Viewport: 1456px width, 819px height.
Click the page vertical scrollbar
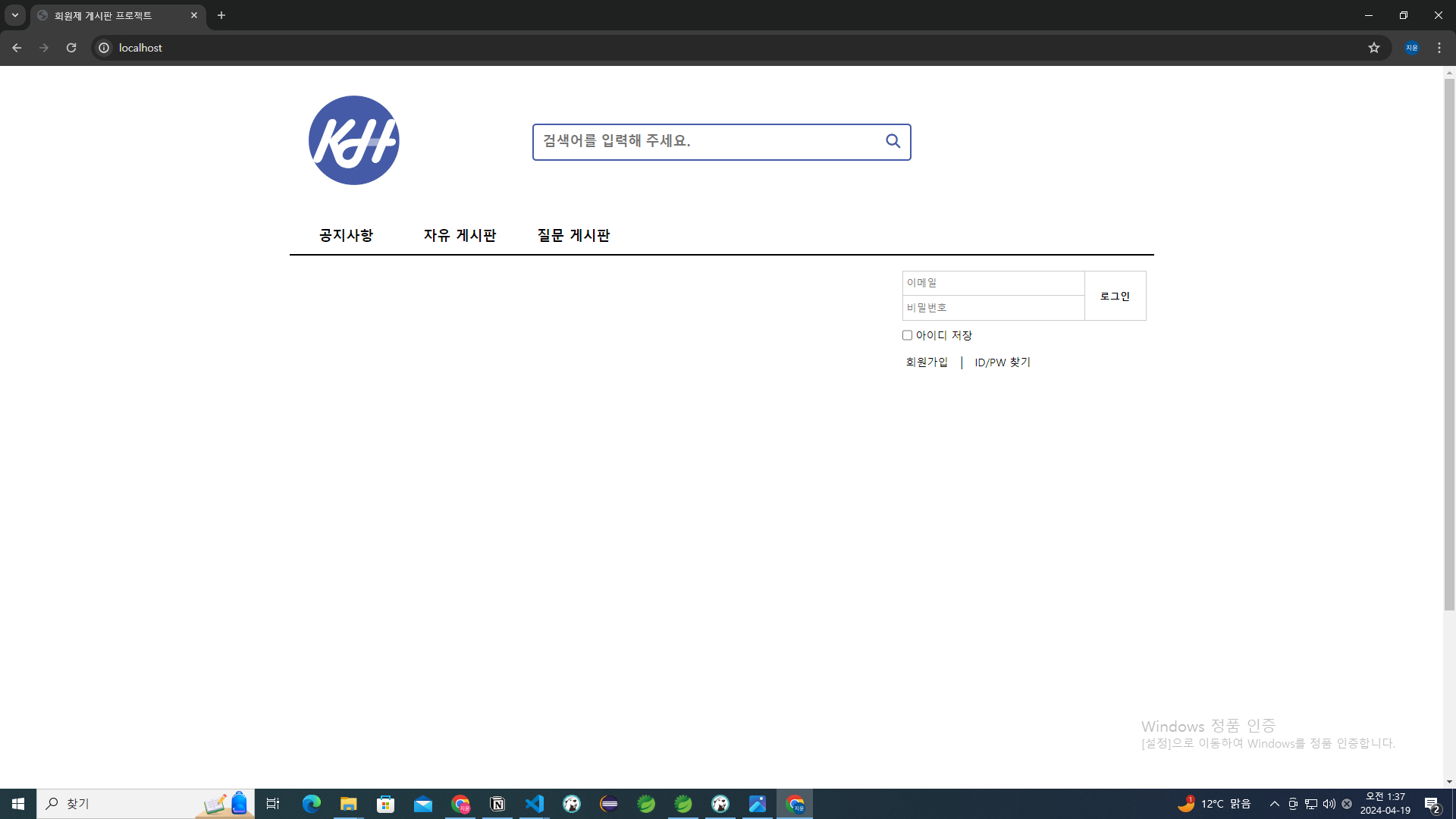pyautogui.click(x=1449, y=341)
